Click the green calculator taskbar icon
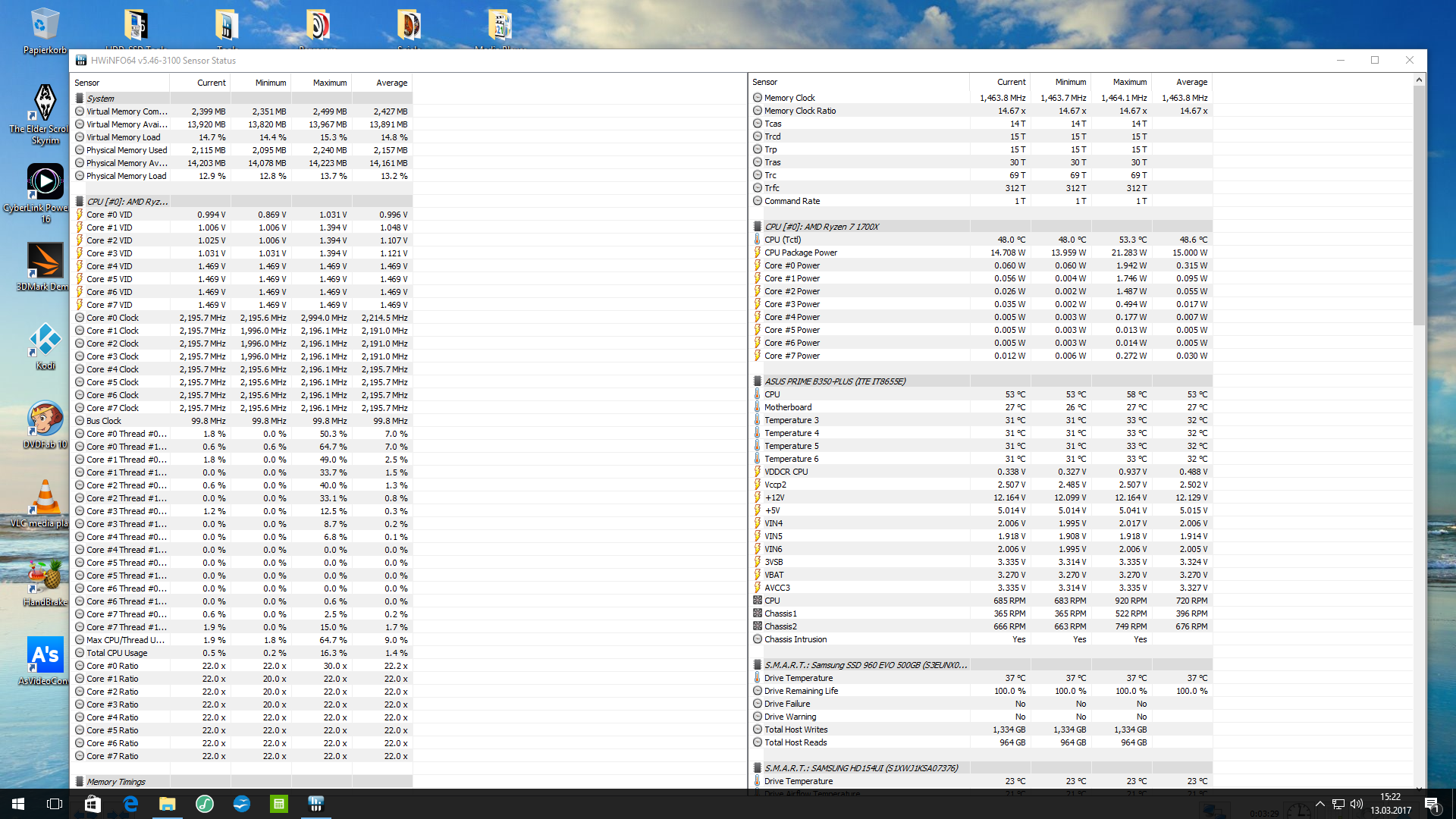The height and width of the screenshot is (819, 1456). pos(278,804)
